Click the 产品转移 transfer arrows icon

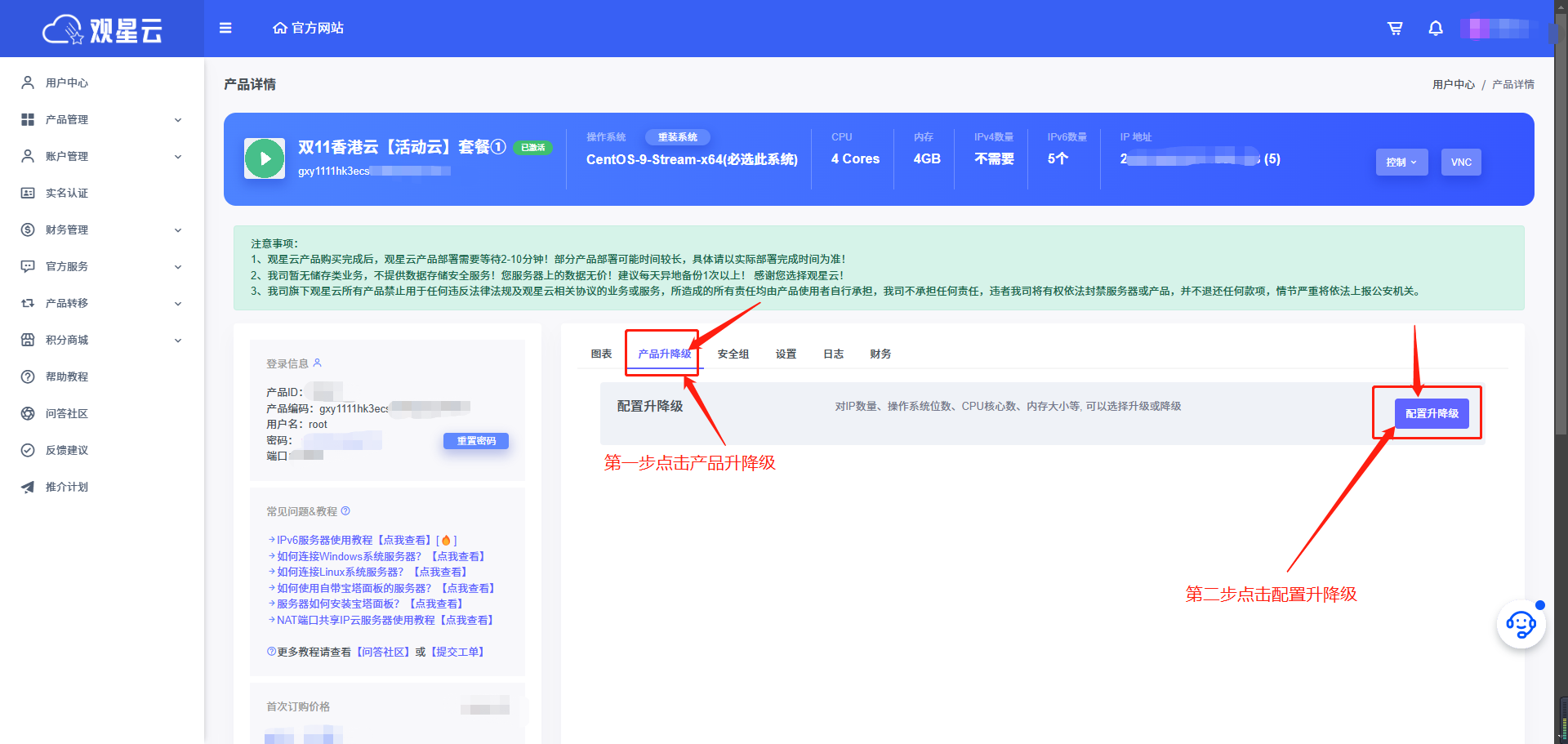pos(28,303)
